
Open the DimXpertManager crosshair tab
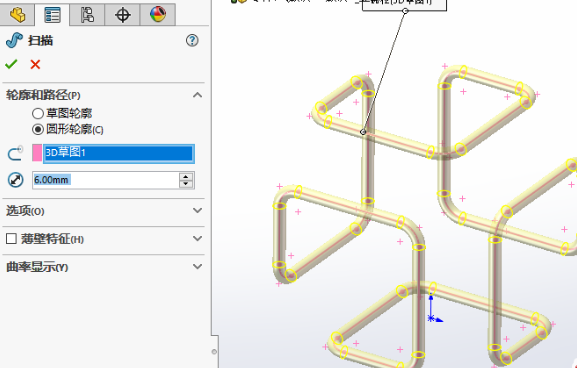(x=123, y=15)
